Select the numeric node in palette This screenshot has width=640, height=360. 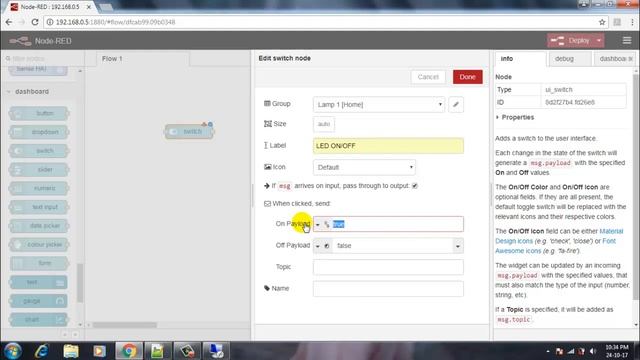39,189
